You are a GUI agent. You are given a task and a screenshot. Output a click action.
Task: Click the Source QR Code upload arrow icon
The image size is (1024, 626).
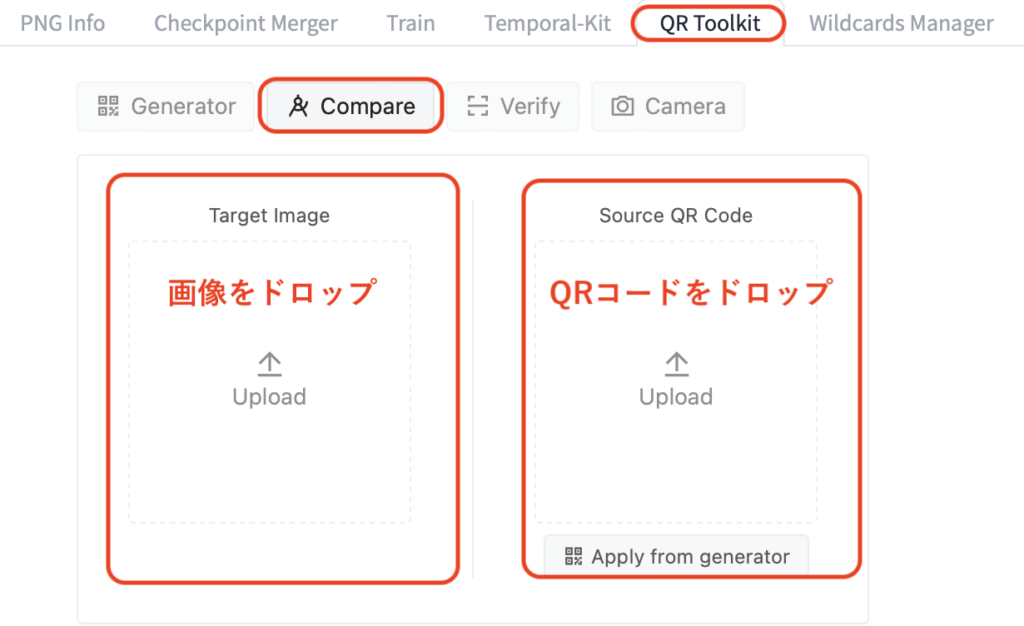676,365
